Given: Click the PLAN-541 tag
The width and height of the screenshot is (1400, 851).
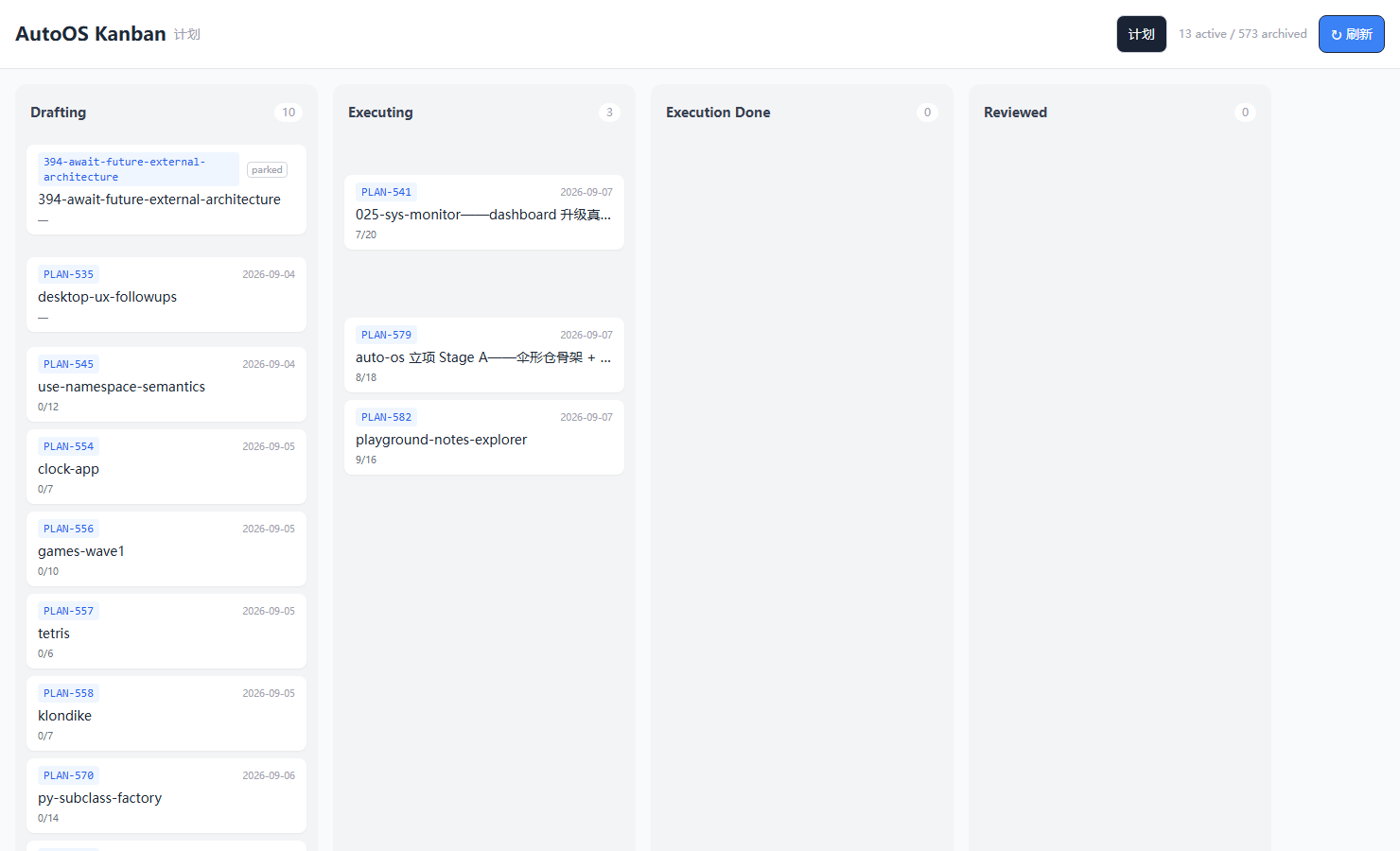Looking at the screenshot, I should pos(386,192).
